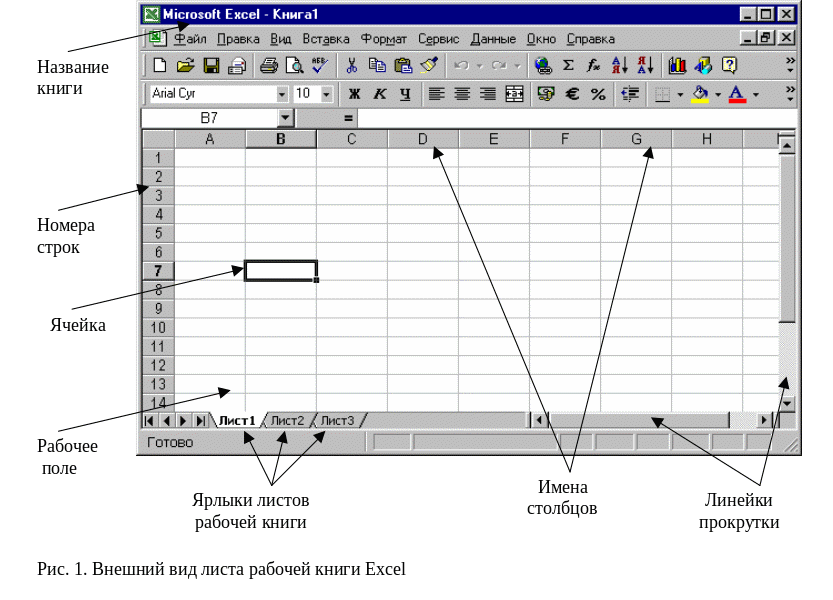Viewport: 833px width, 600px height.
Task: Toggle align left
Action: coord(436,94)
